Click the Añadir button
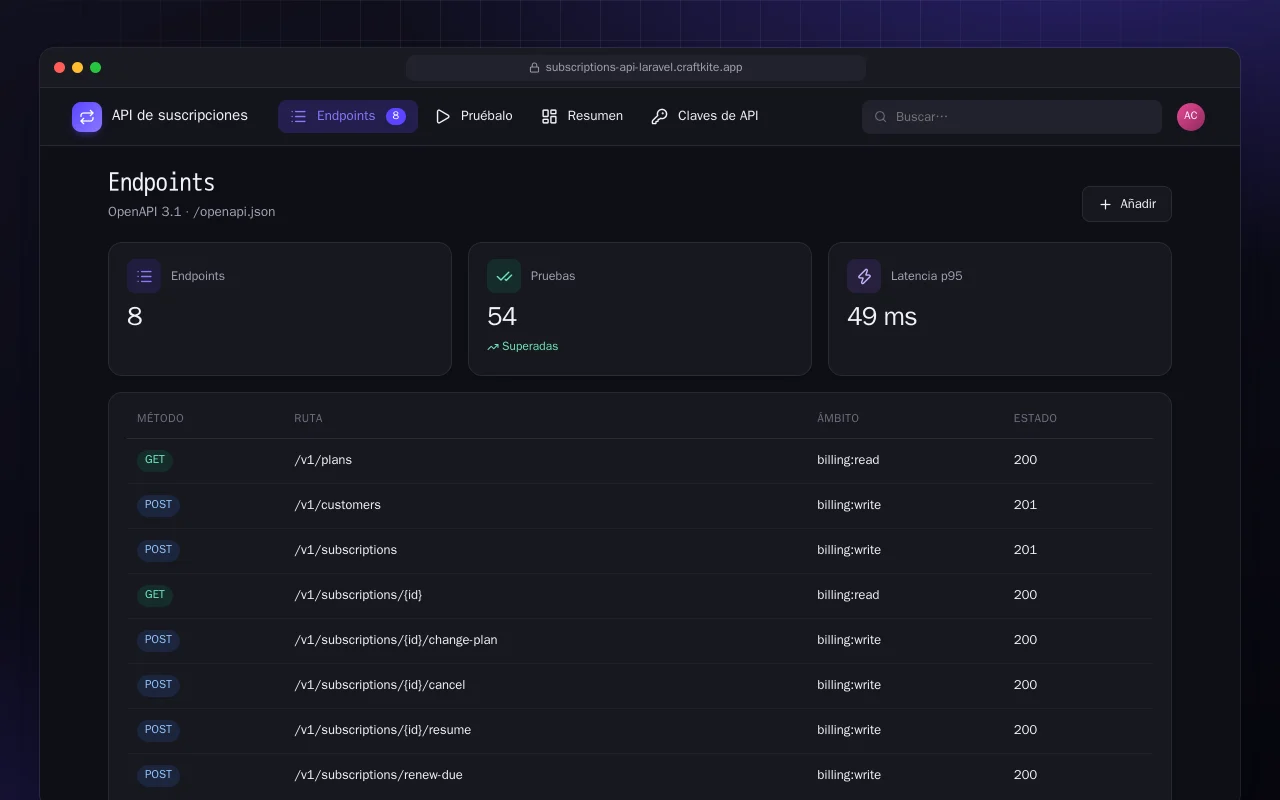This screenshot has height=800, width=1280. click(x=1127, y=204)
